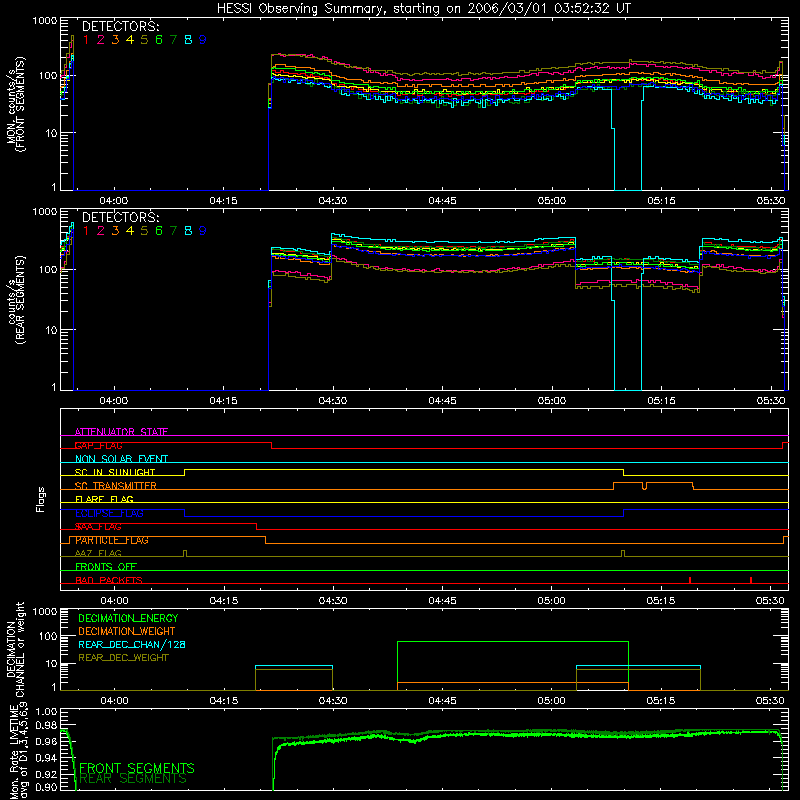Click the GAP_FLAG label

[x=98, y=445]
